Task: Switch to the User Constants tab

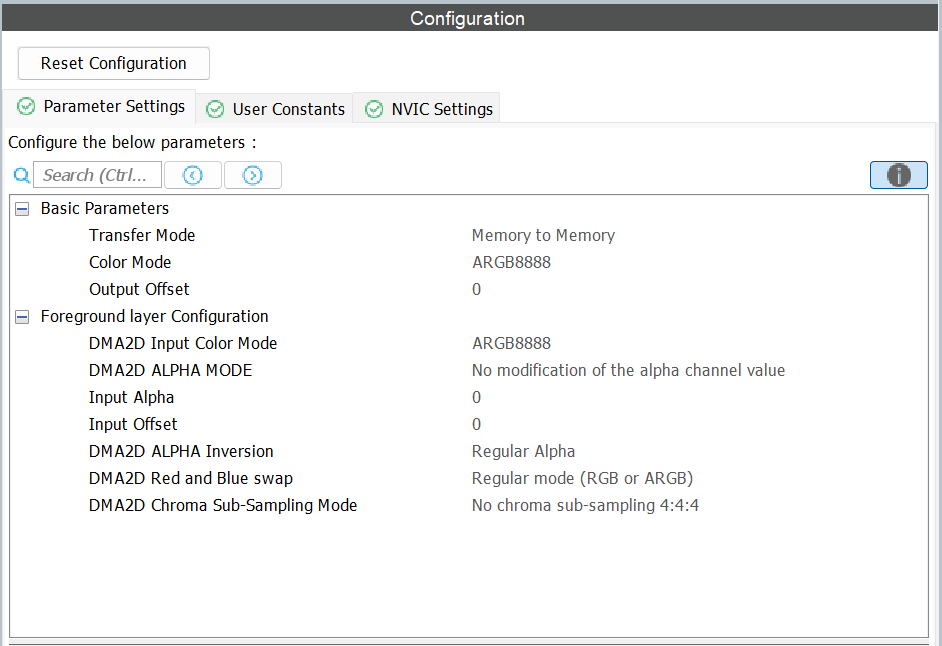Action: [x=288, y=109]
